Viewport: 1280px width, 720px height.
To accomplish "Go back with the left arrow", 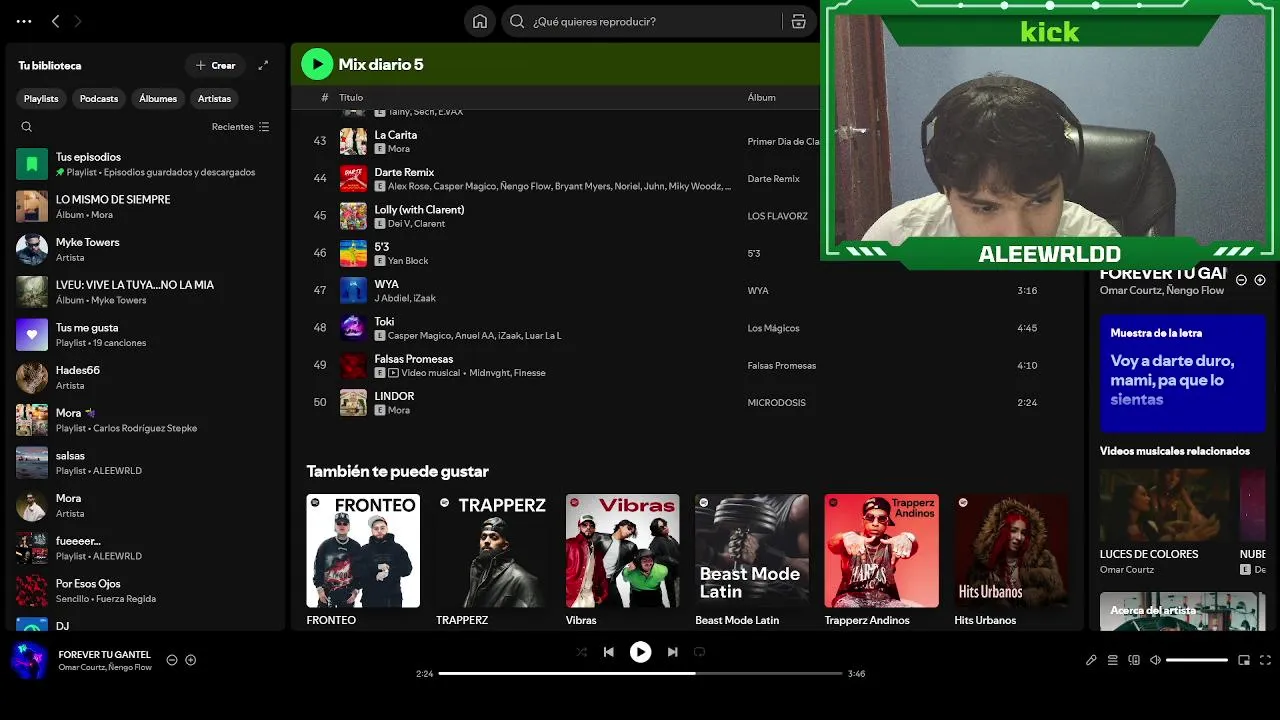I will (56, 21).
